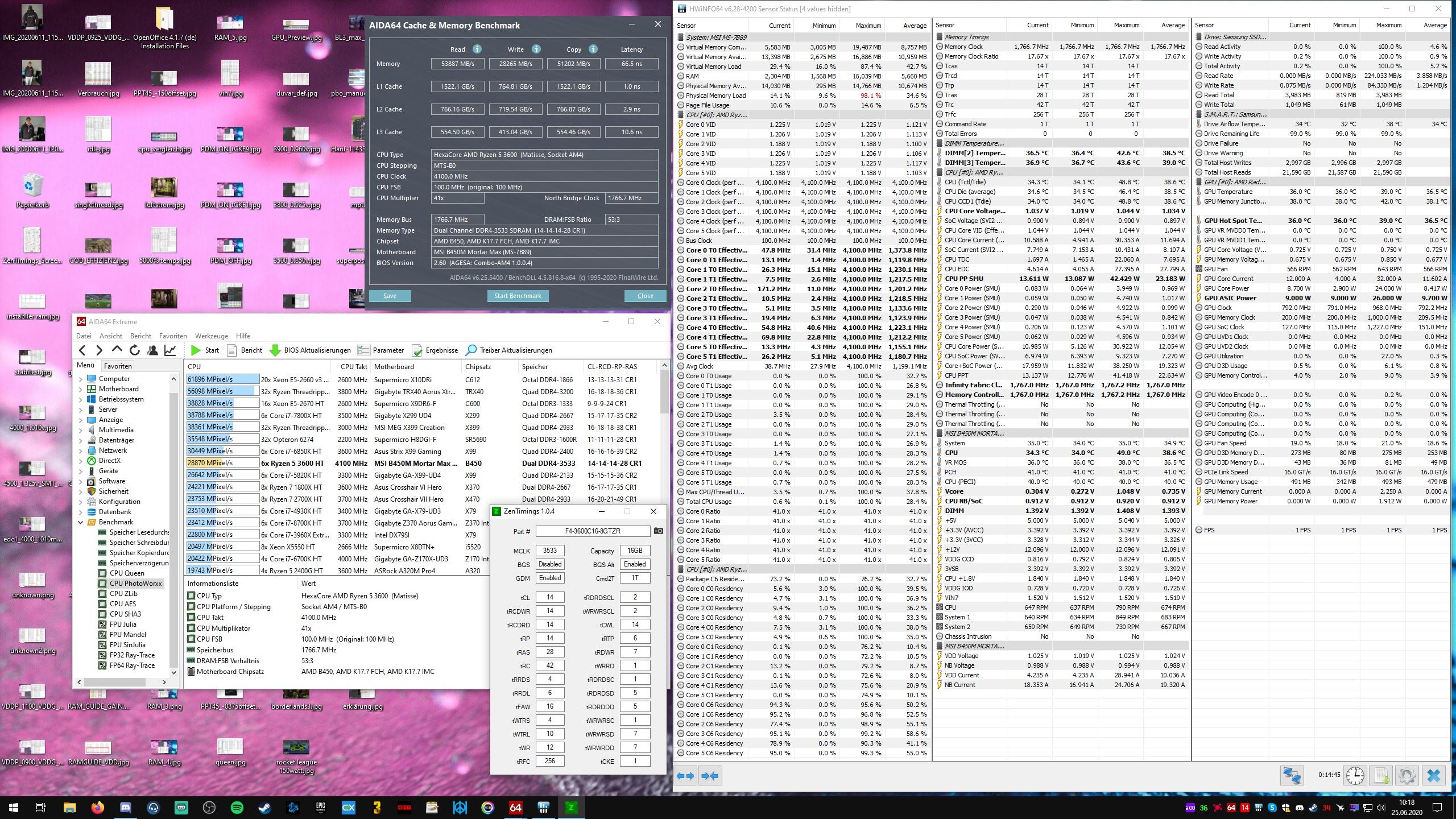The width and height of the screenshot is (1456, 819).
Task: Select CPU Queen benchmark in tree
Action: pos(126,573)
